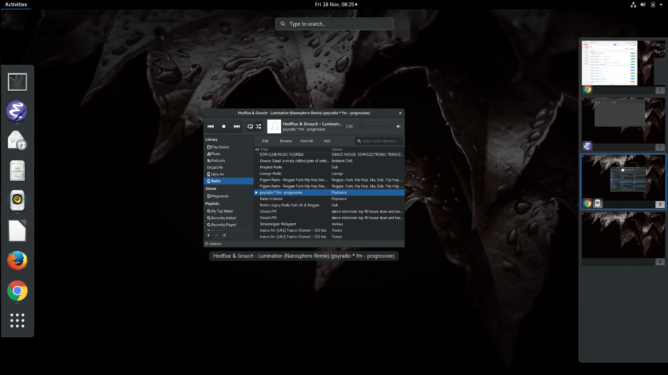Switch to workspace 2 with Emacs

coord(623,121)
